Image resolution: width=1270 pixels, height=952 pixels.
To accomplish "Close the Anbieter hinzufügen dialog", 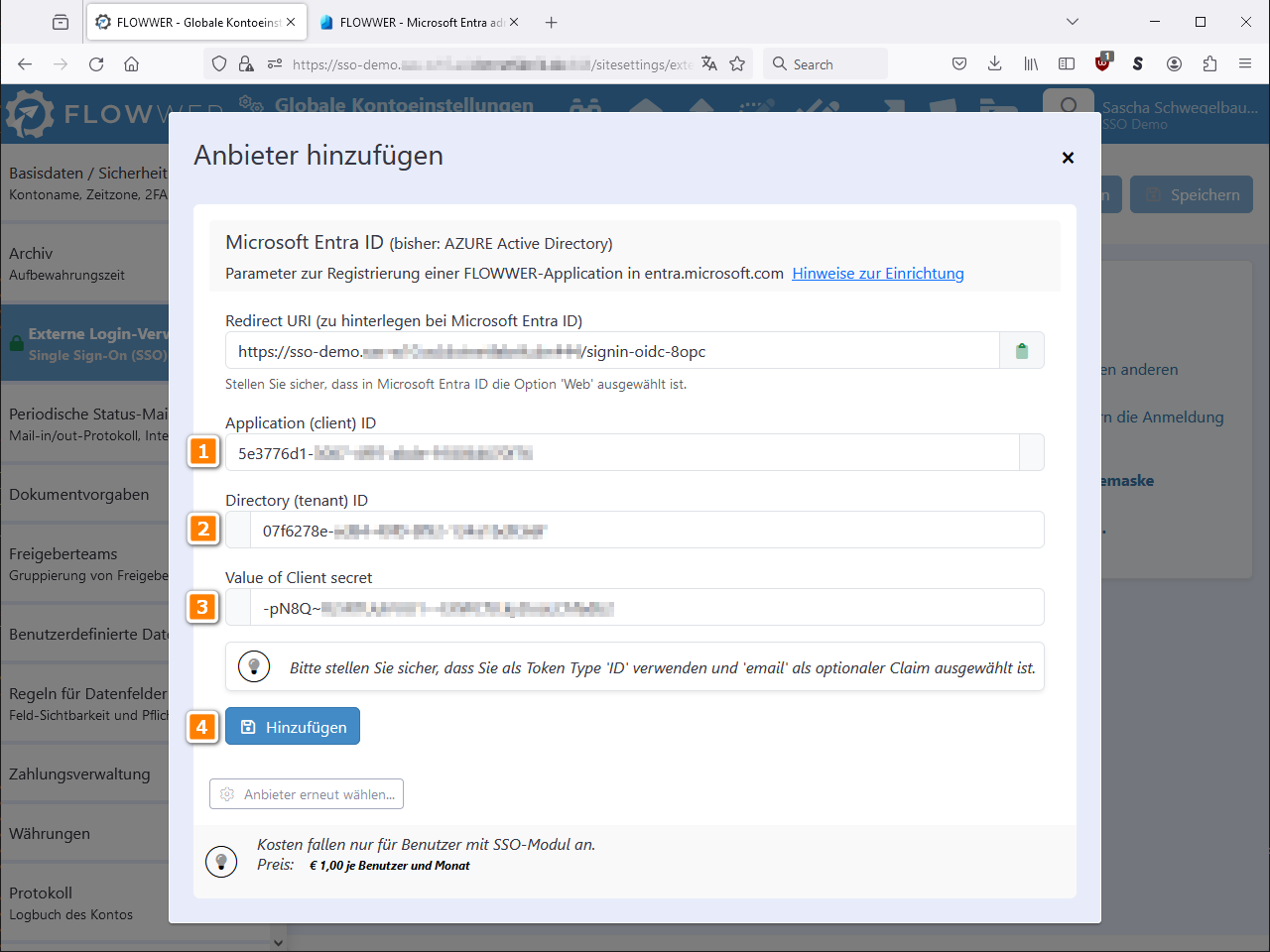I will pos(1068,158).
